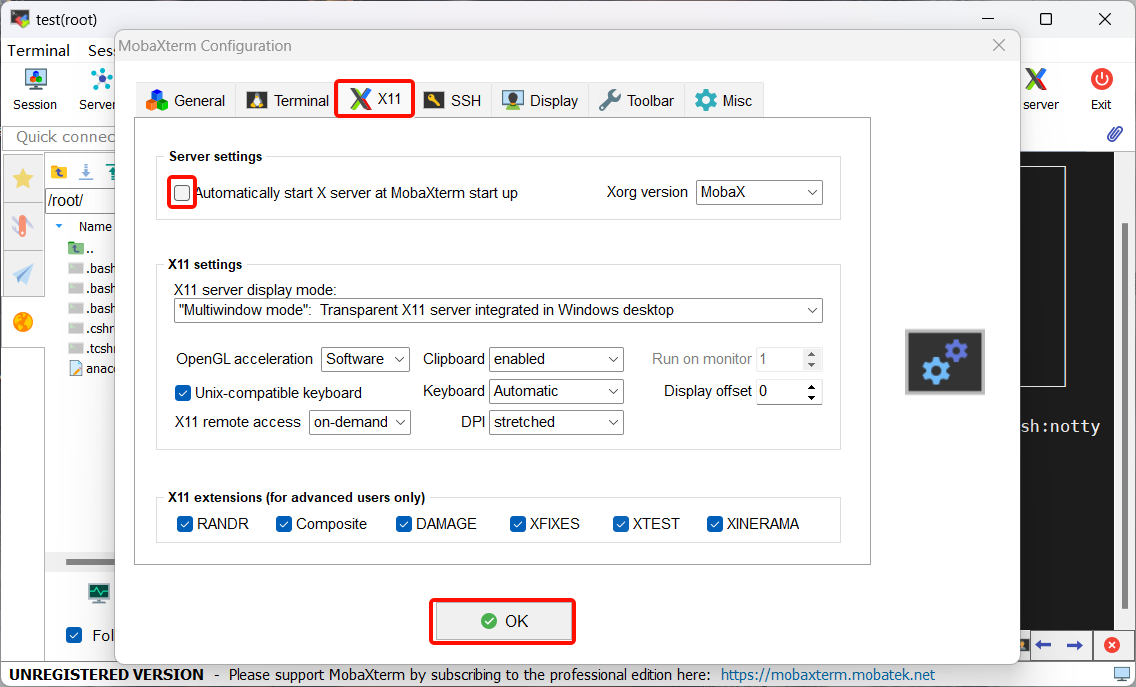
Task: Toggle the XTEST extension checkbox
Action: 621,524
